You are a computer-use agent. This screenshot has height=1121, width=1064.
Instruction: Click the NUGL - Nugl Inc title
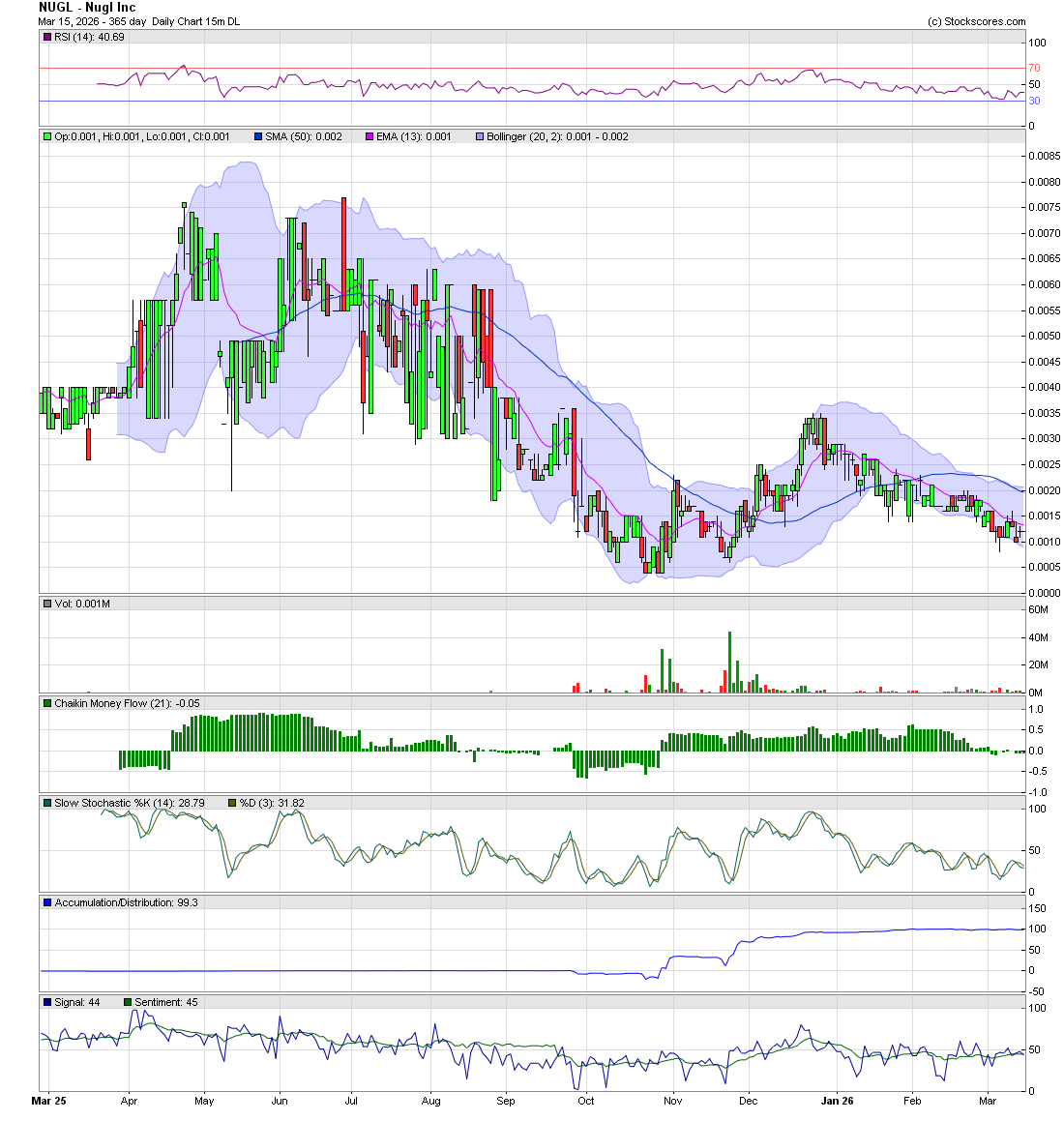(86, 7)
